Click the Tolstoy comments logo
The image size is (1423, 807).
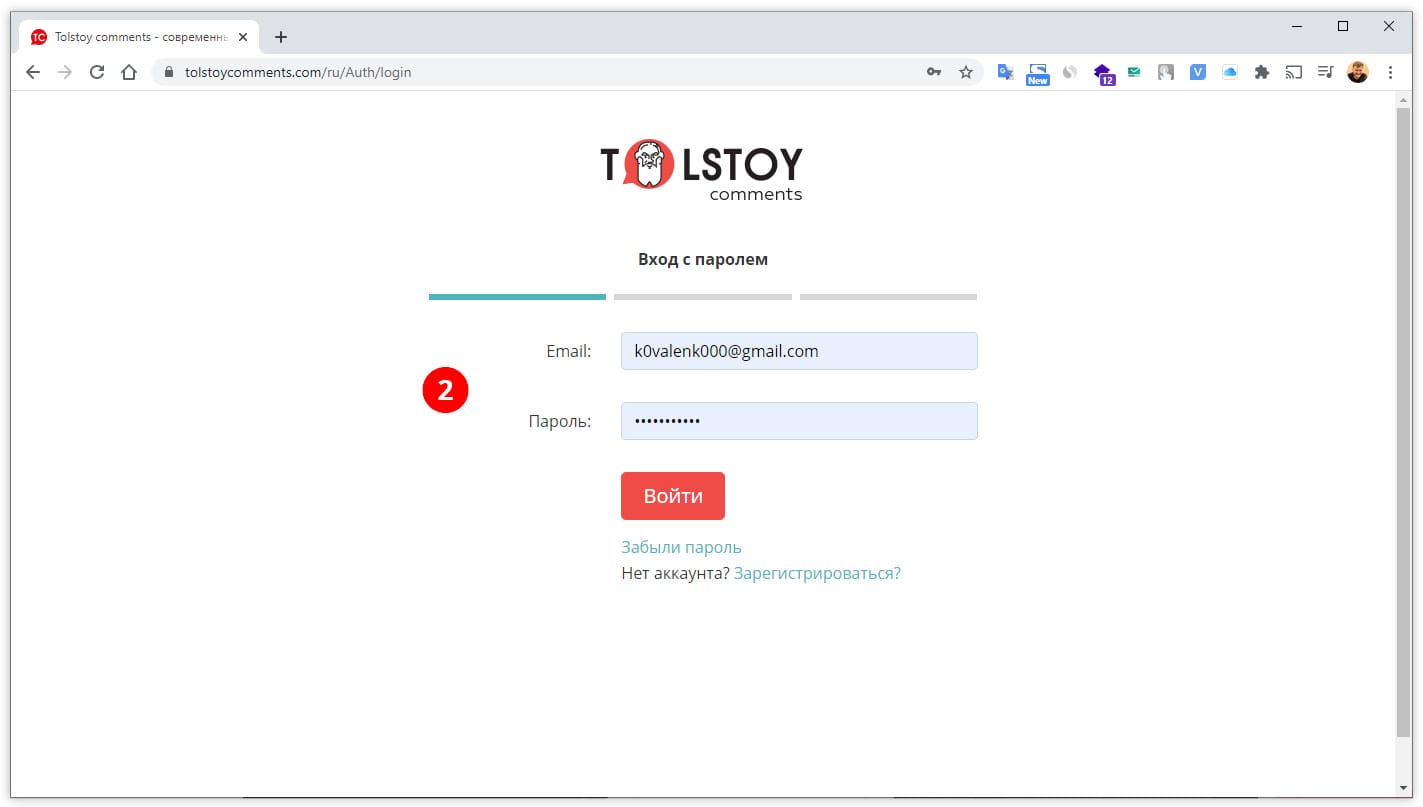coord(701,170)
